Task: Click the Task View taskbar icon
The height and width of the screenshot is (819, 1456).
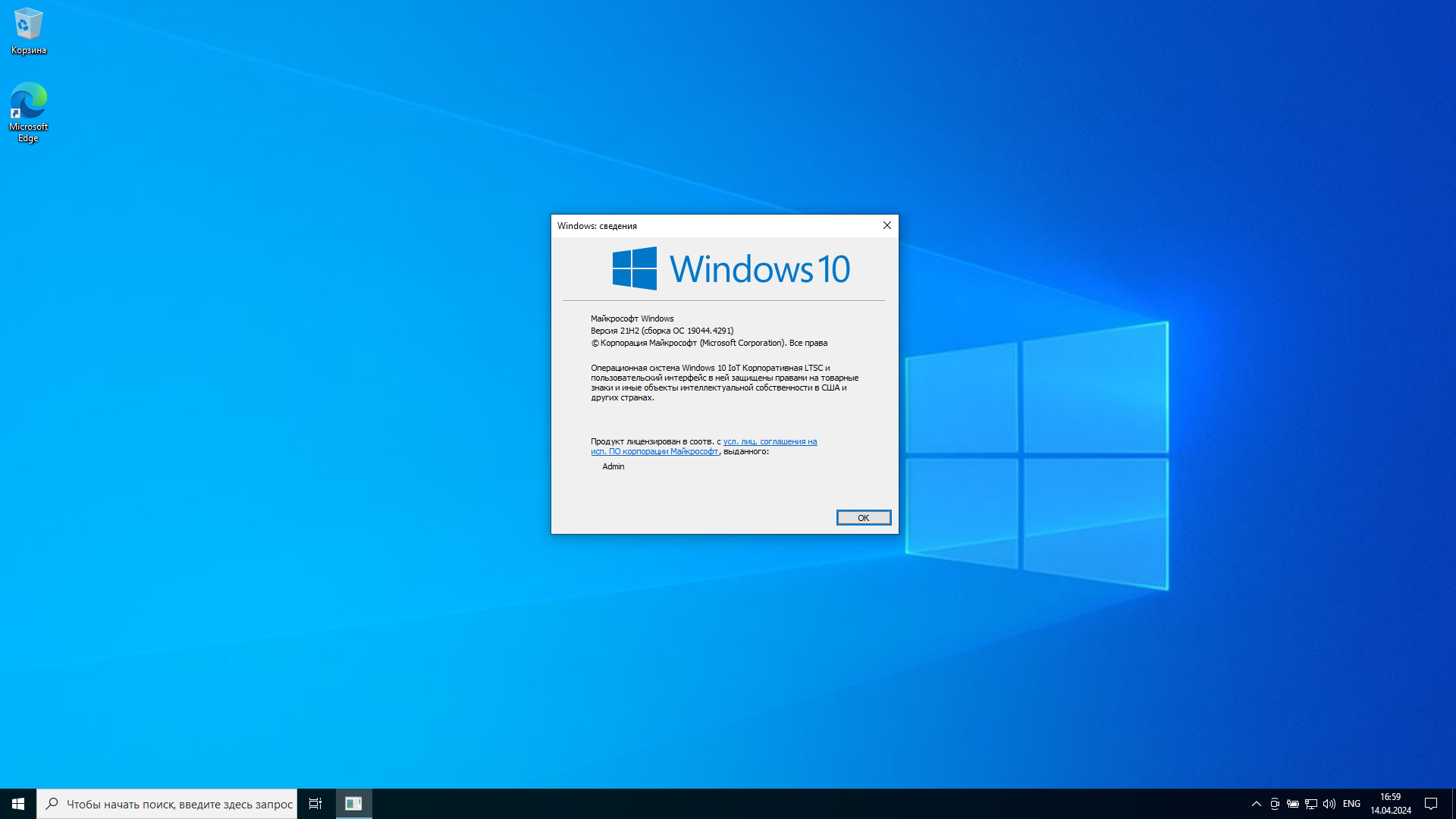Action: 315,804
